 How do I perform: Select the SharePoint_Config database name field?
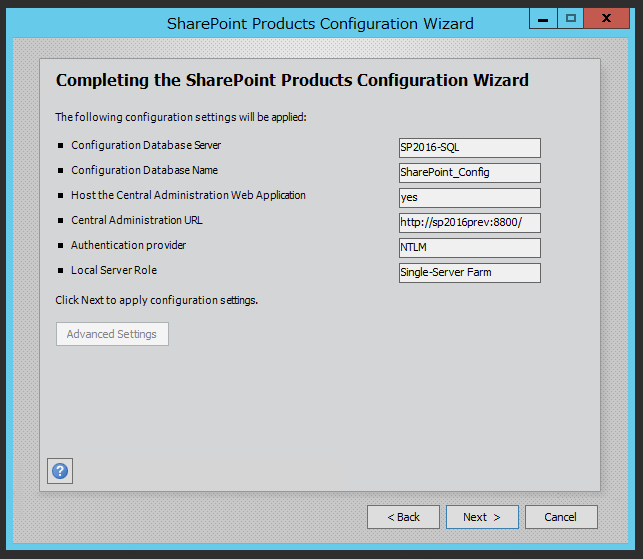pyautogui.click(x=470, y=173)
